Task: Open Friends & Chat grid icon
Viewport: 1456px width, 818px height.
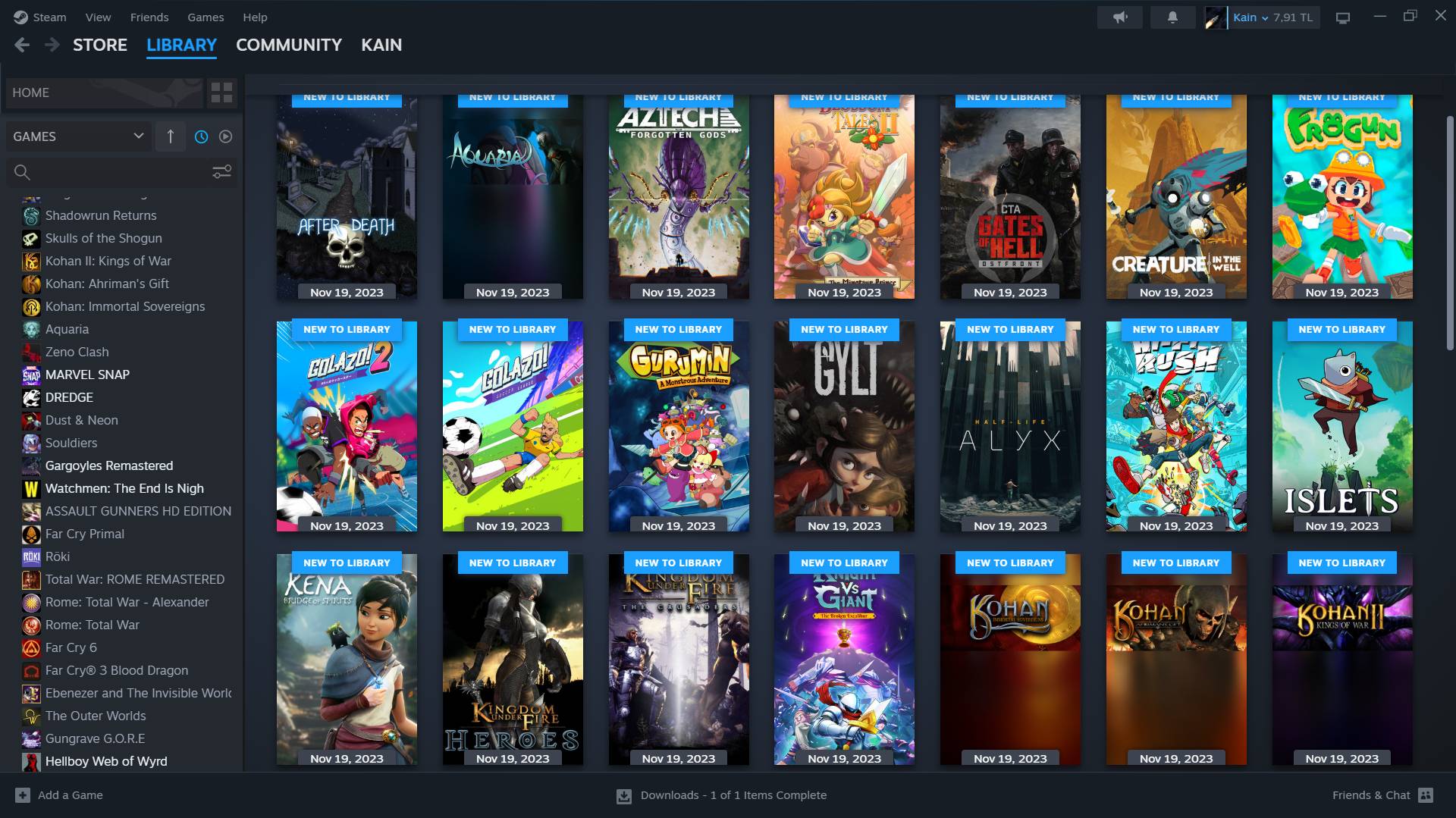Action: 1426,795
